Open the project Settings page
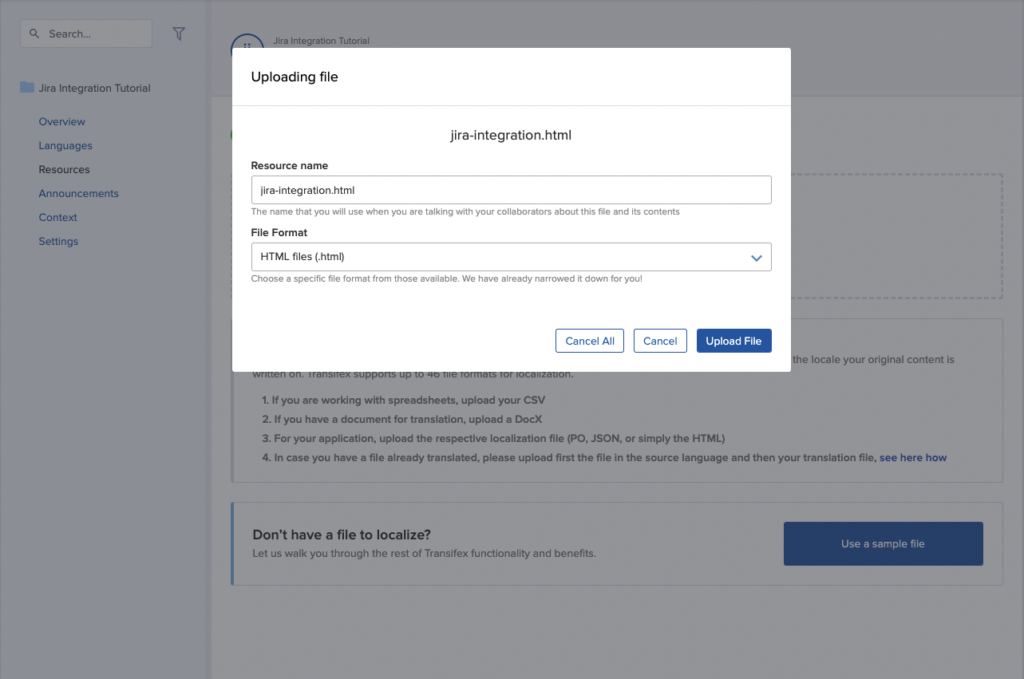The width and height of the screenshot is (1024, 679). [58, 241]
